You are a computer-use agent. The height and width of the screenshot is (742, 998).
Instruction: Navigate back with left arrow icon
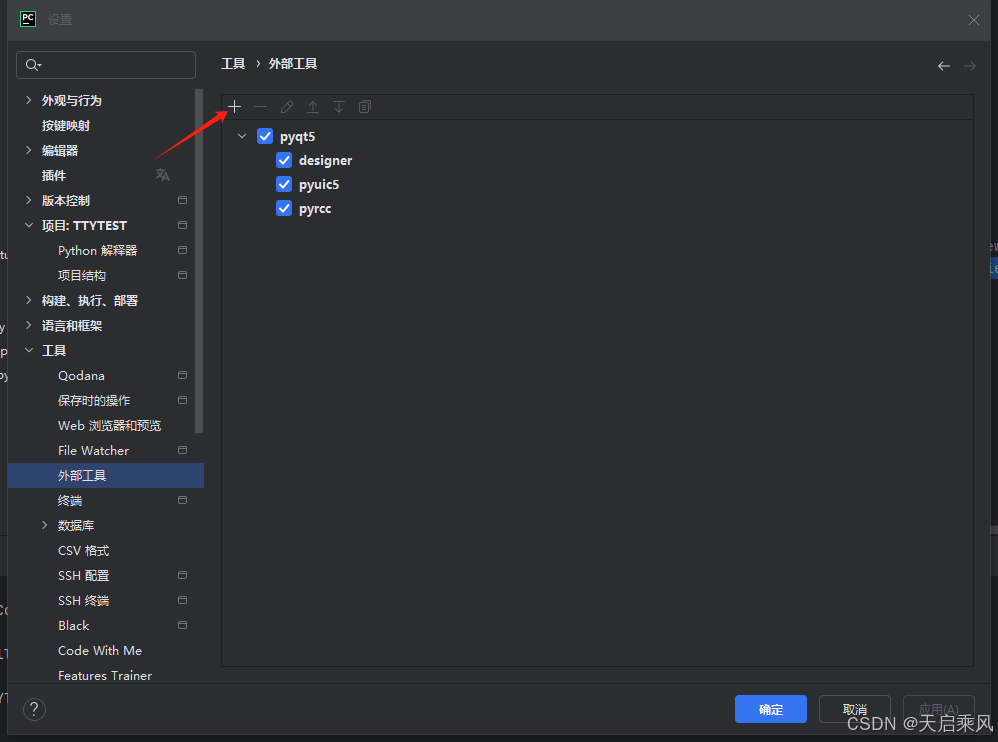(944, 66)
